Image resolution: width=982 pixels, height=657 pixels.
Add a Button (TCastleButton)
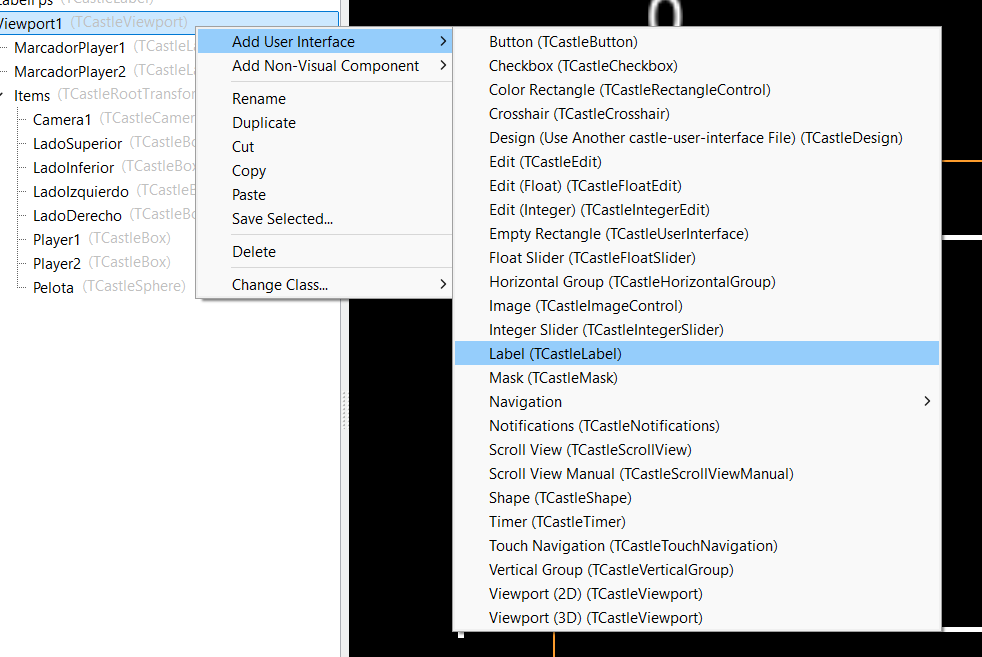697,42
